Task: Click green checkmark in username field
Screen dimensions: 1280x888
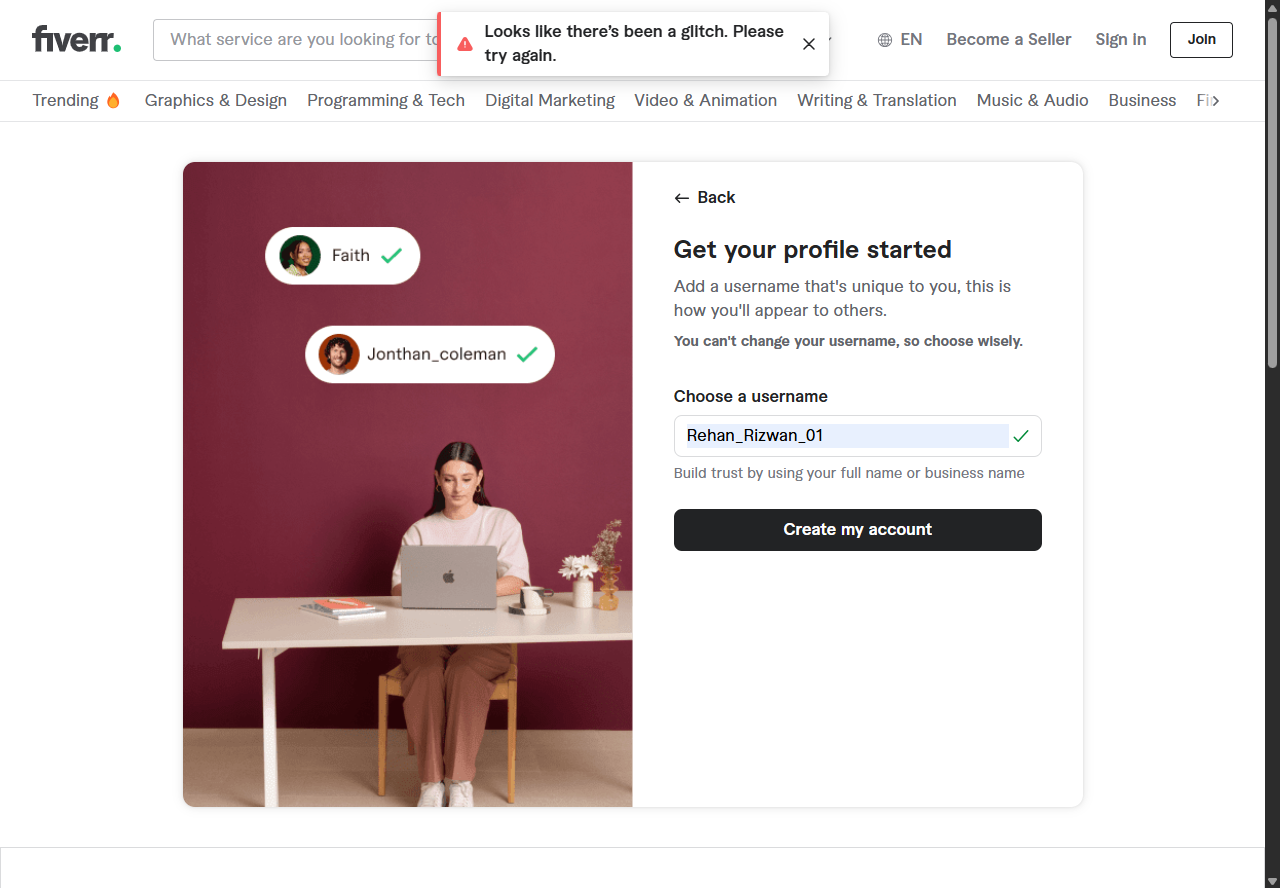Action: coord(1021,436)
